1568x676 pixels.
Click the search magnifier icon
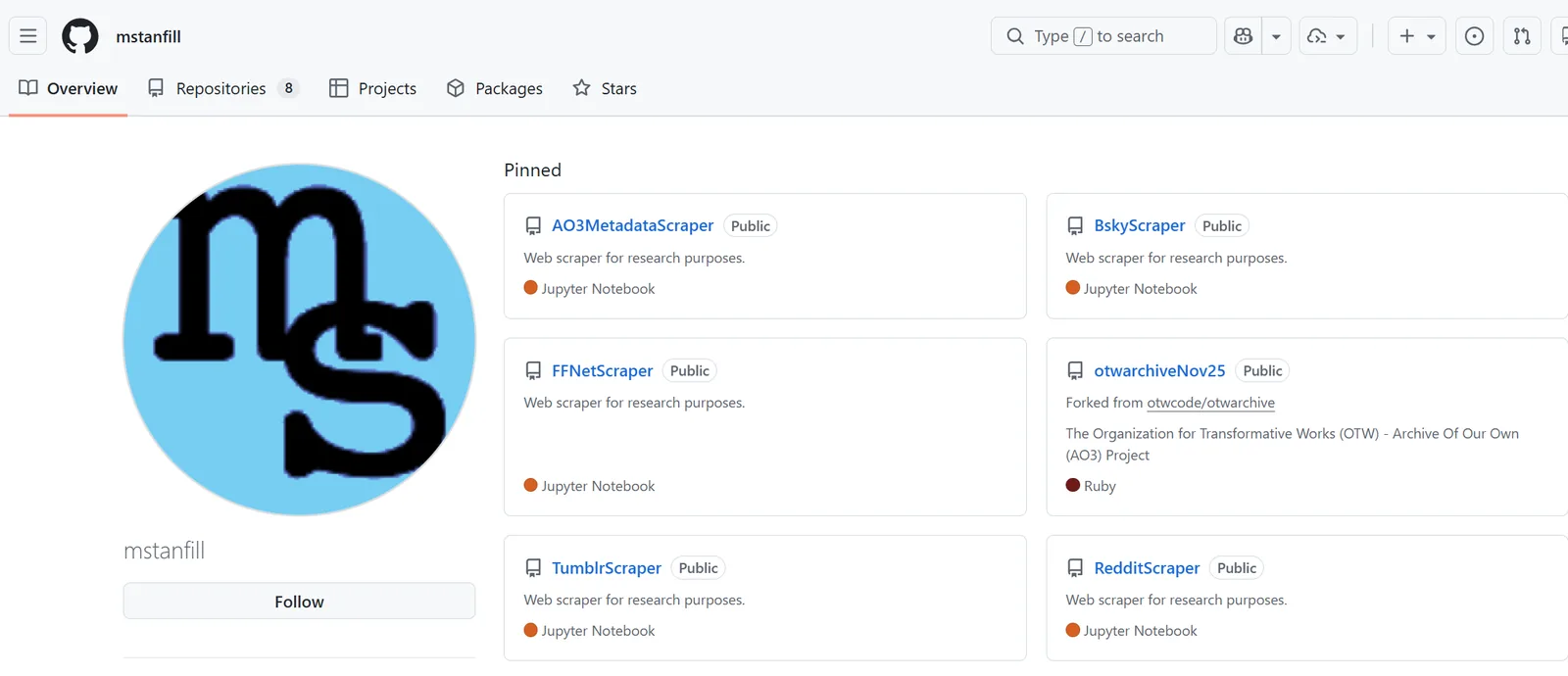pos(1015,36)
